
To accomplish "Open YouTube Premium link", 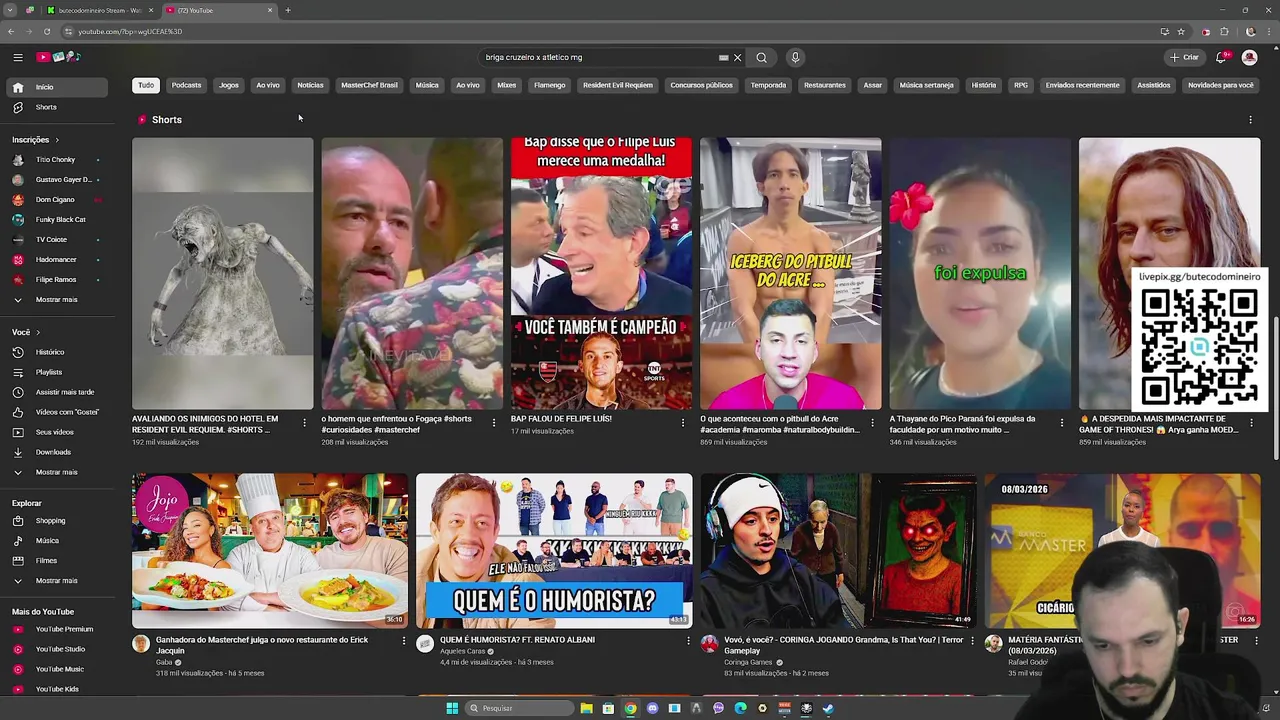I will click(58, 629).
